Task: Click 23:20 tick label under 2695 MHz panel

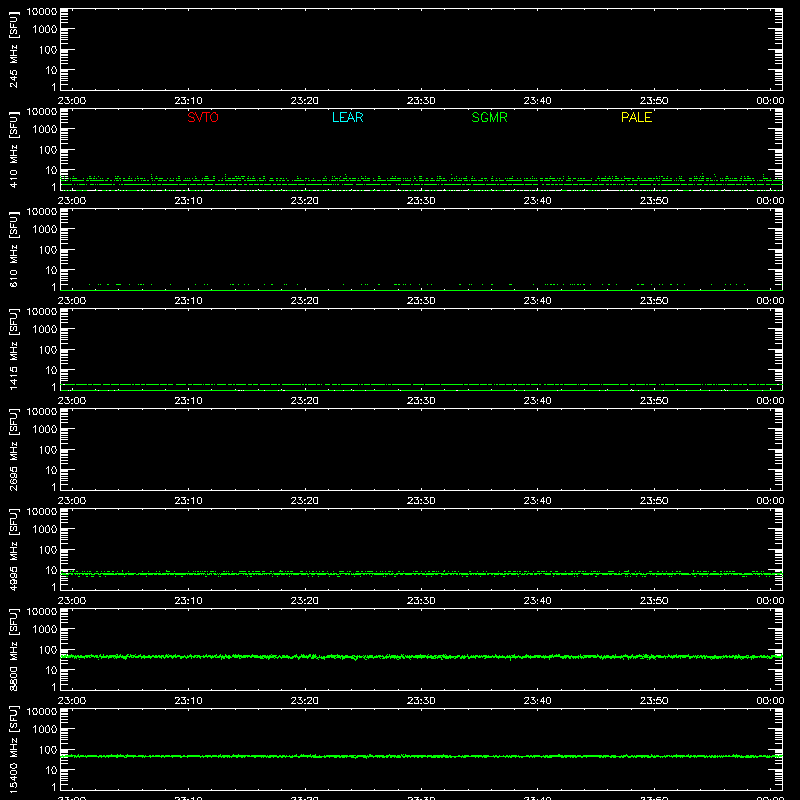Action: (305, 501)
